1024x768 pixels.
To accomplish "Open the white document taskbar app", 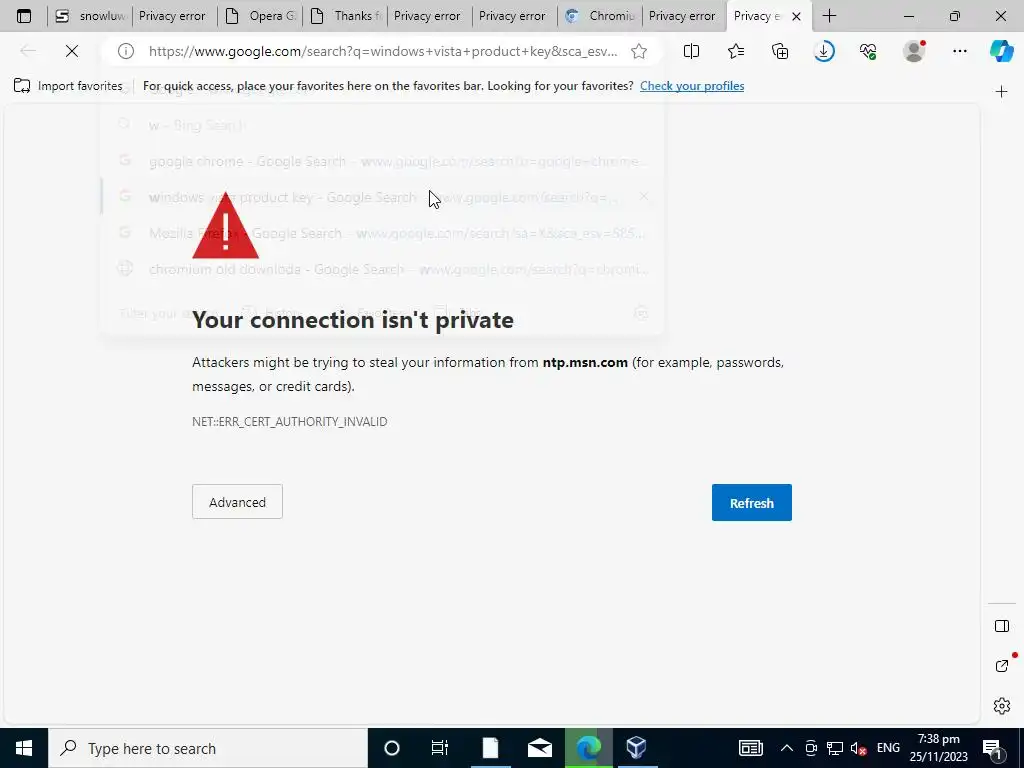I will 490,748.
